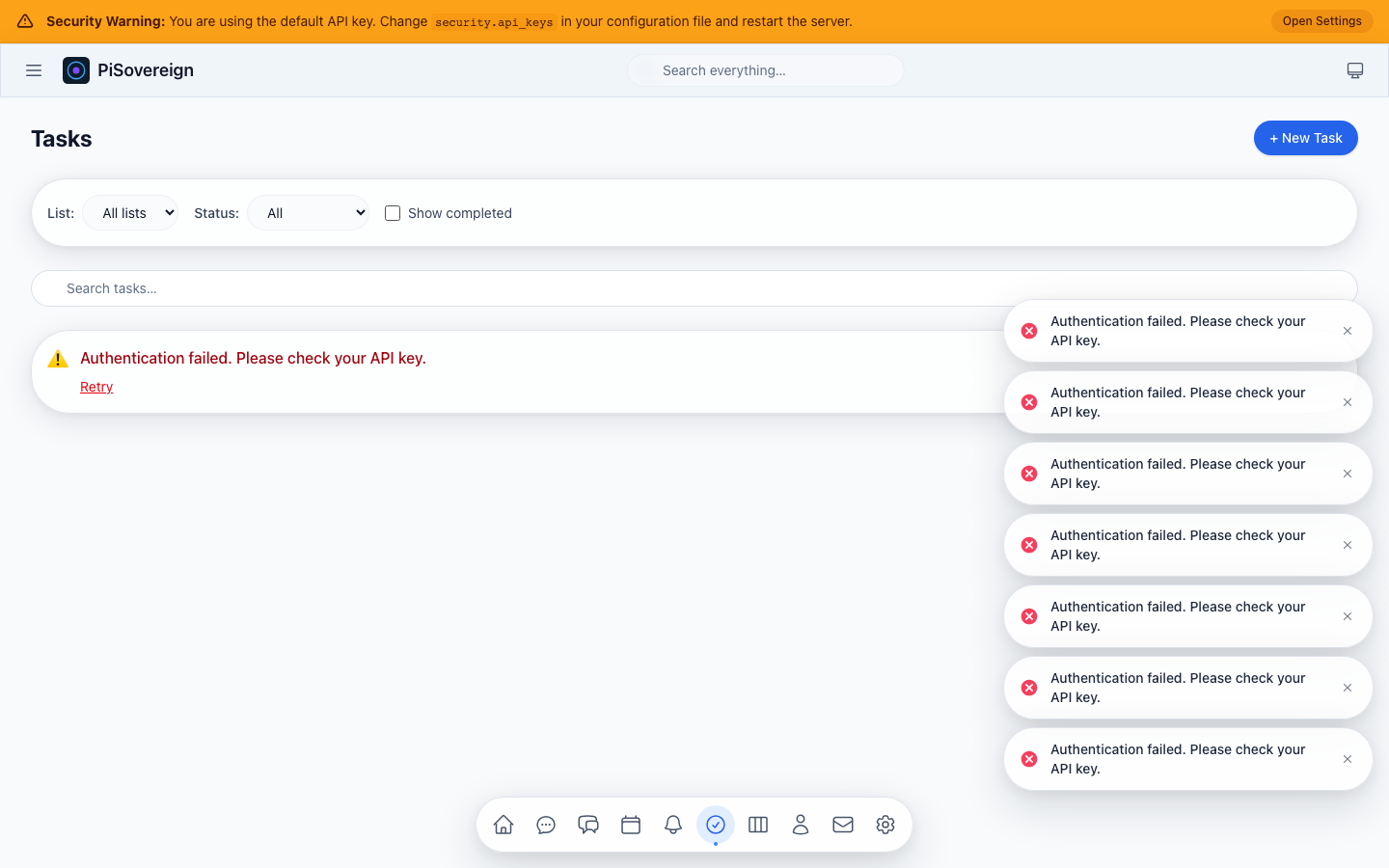This screenshot has height=868, width=1389.
Task: Open the PiSovereign logo icon
Action: point(76,69)
